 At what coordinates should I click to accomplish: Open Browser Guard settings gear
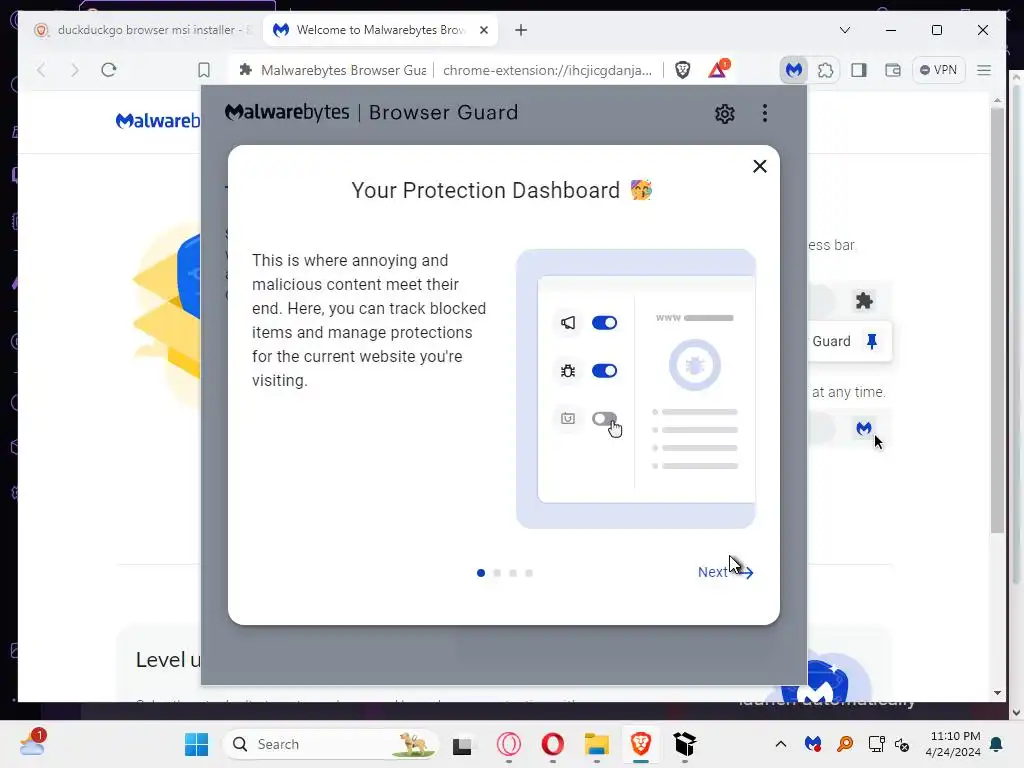point(724,114)
